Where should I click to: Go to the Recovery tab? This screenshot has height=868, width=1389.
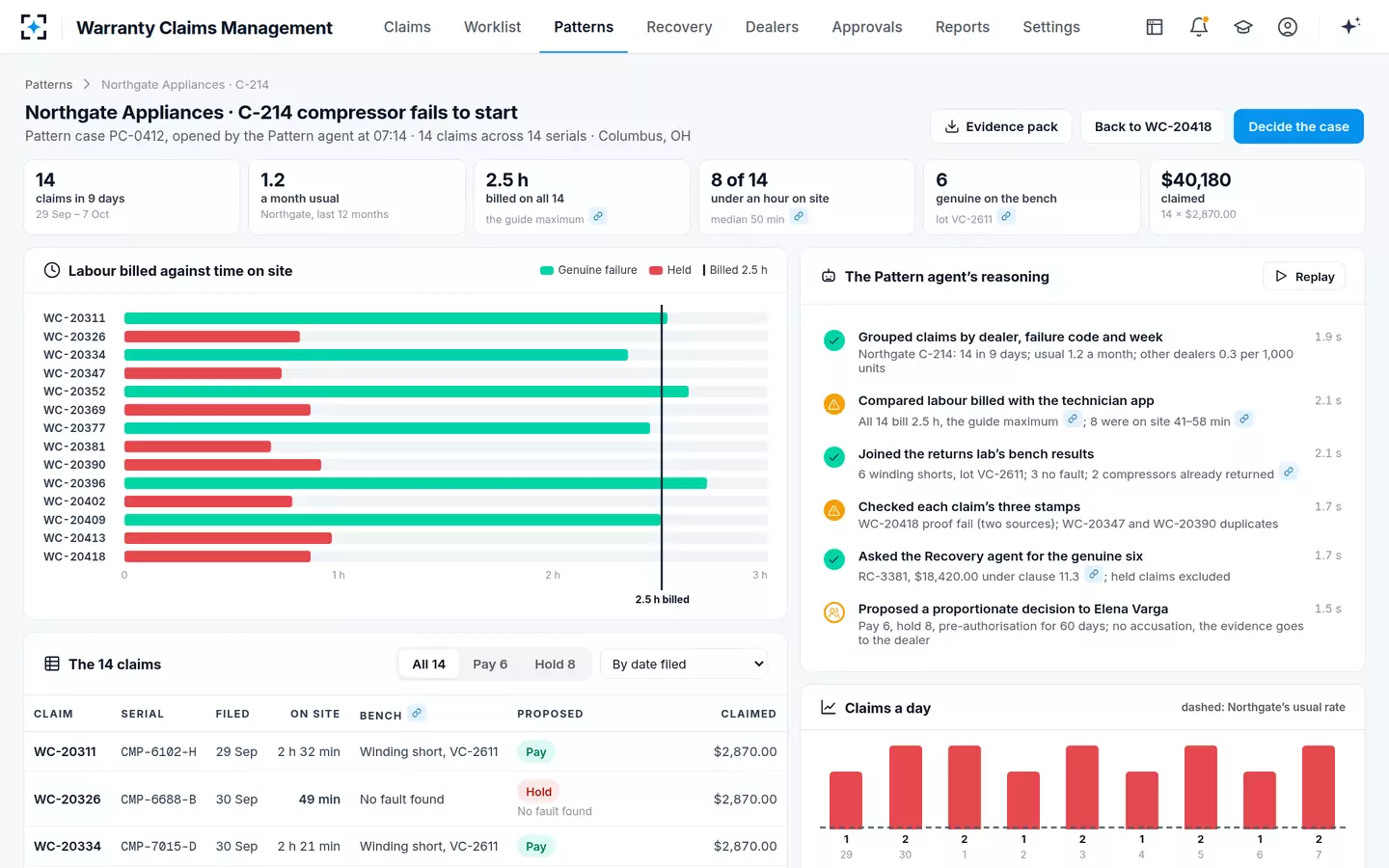click(x=679, y=27)
